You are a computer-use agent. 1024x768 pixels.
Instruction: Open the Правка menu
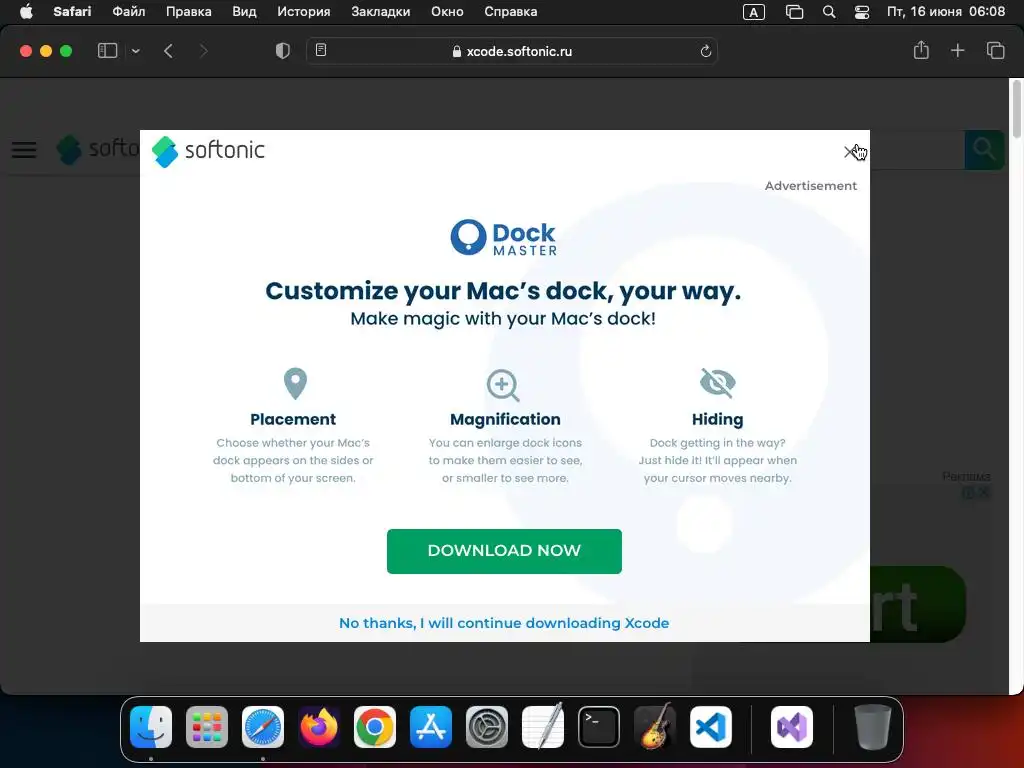tap(189, 12)
